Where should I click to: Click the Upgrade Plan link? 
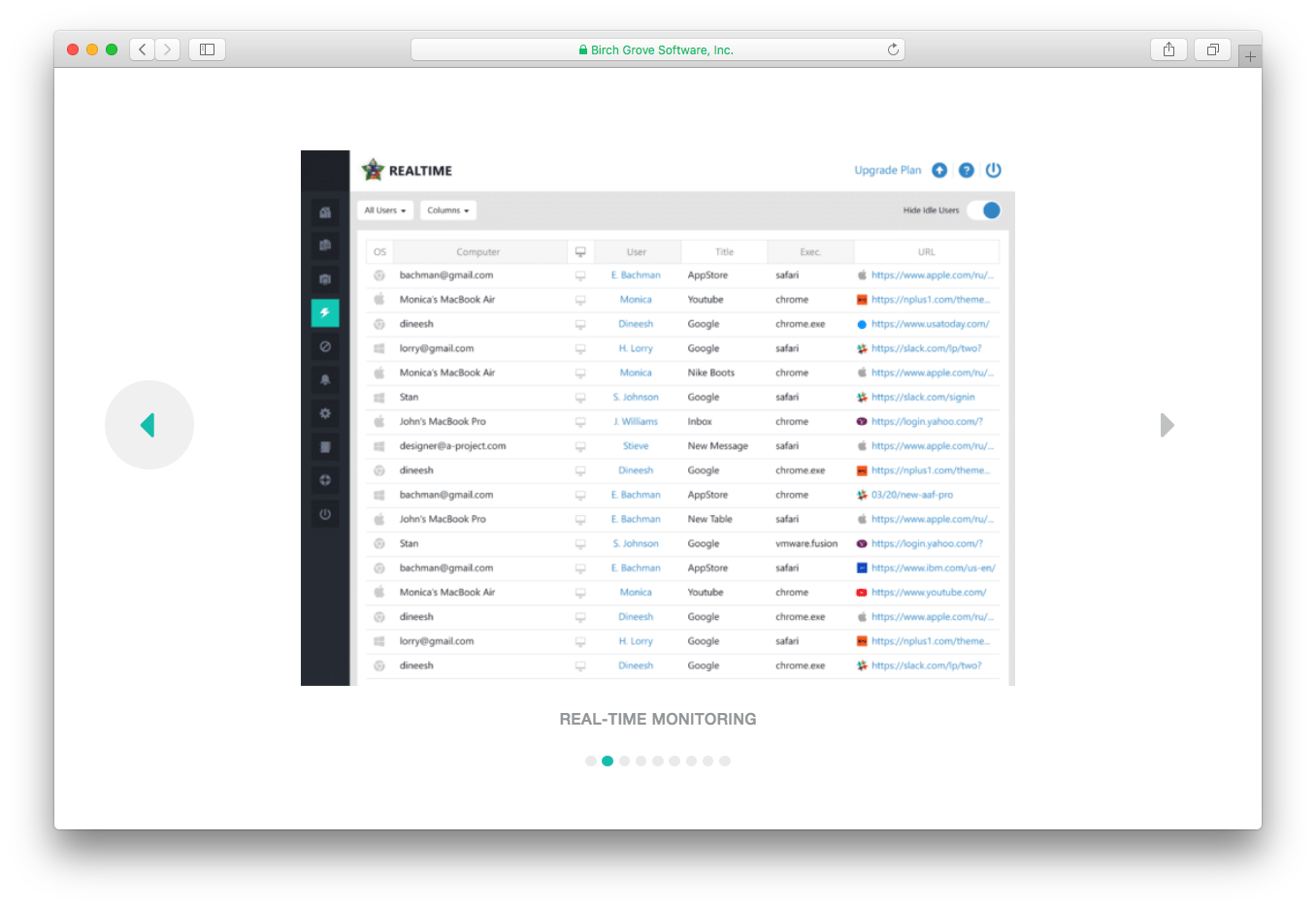pyautogui.click(x=887, y=171)
